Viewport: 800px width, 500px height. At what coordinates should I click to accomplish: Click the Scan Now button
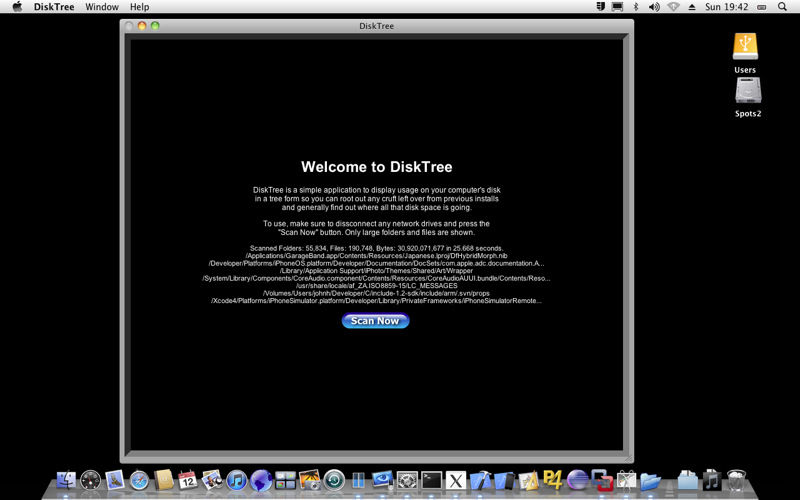375,320
